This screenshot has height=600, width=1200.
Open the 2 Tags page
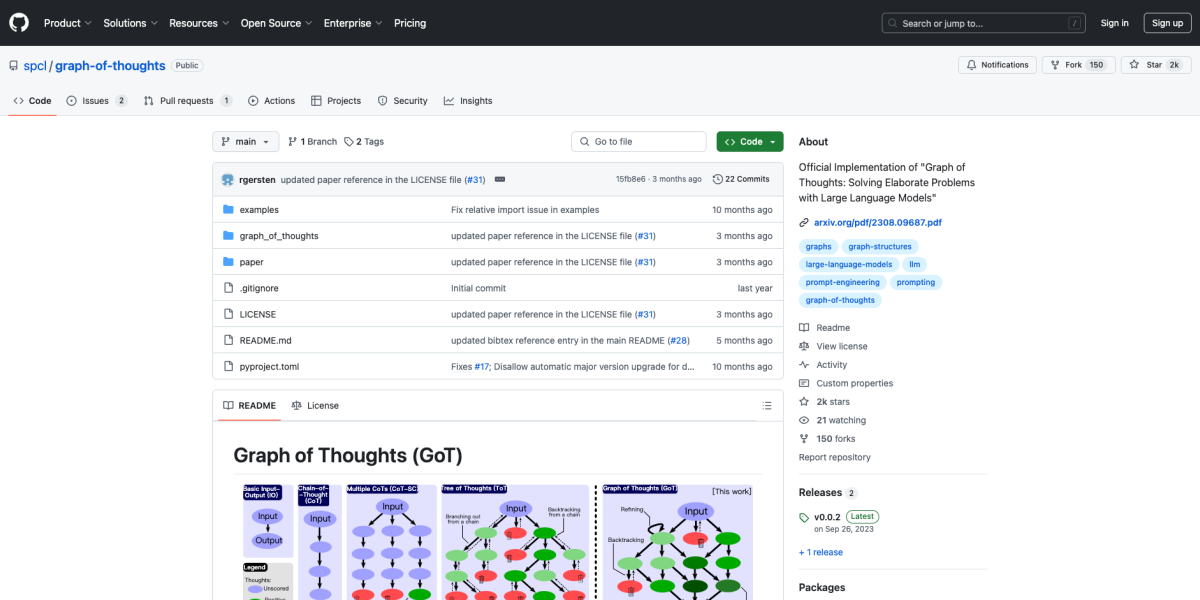(364, 142)
